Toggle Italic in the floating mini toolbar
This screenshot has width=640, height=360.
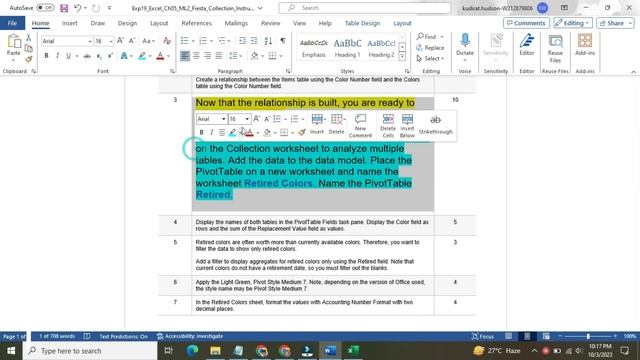coord(211,132)
